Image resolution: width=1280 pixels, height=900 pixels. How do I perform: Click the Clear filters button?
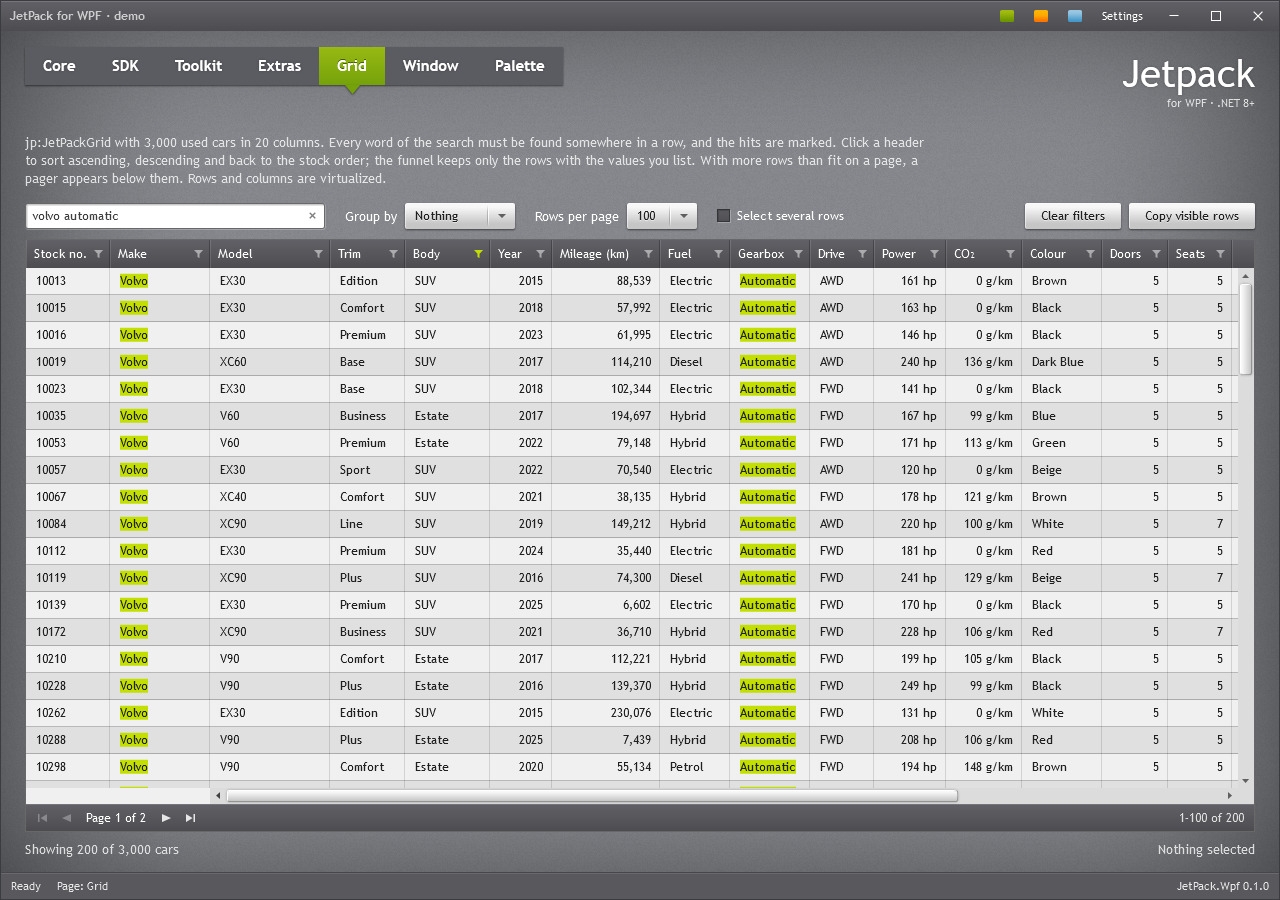point(1073,216)
